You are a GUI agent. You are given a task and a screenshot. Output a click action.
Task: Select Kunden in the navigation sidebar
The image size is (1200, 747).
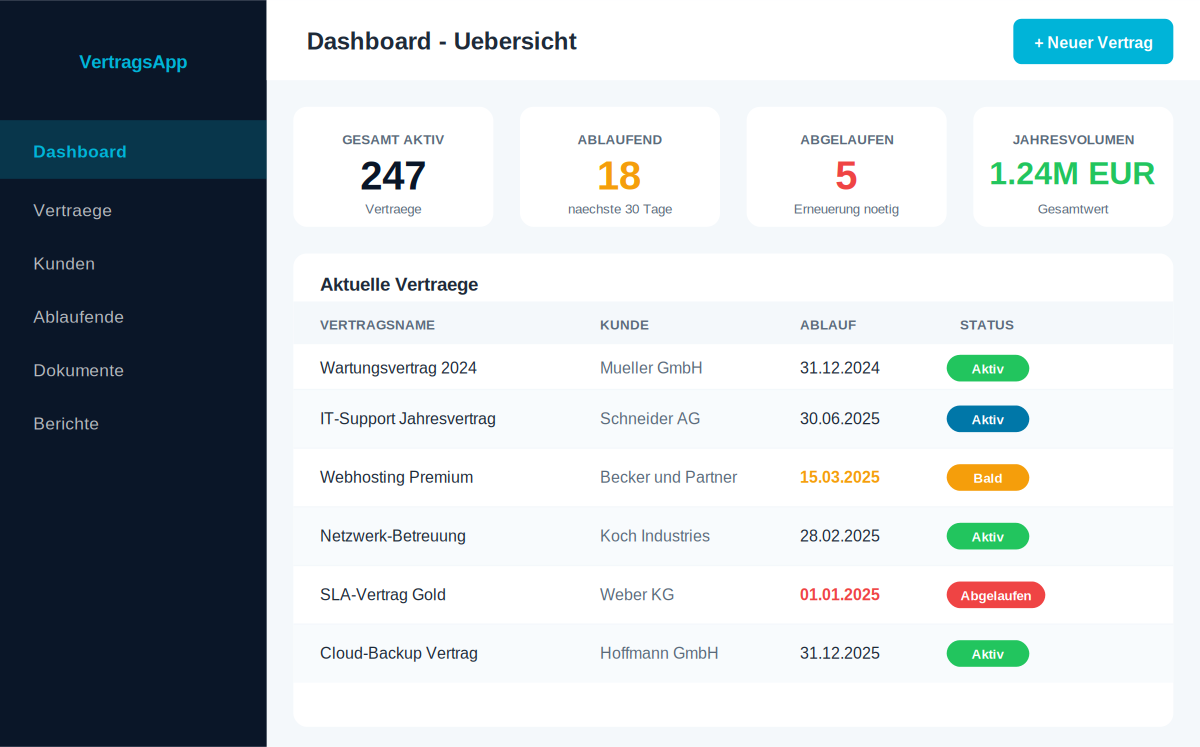point(64,263)
